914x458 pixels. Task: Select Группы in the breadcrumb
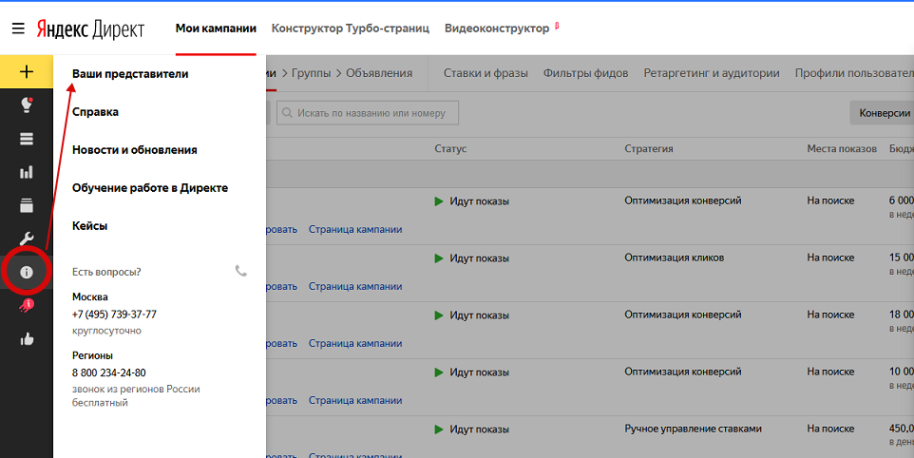pos(311,73)
